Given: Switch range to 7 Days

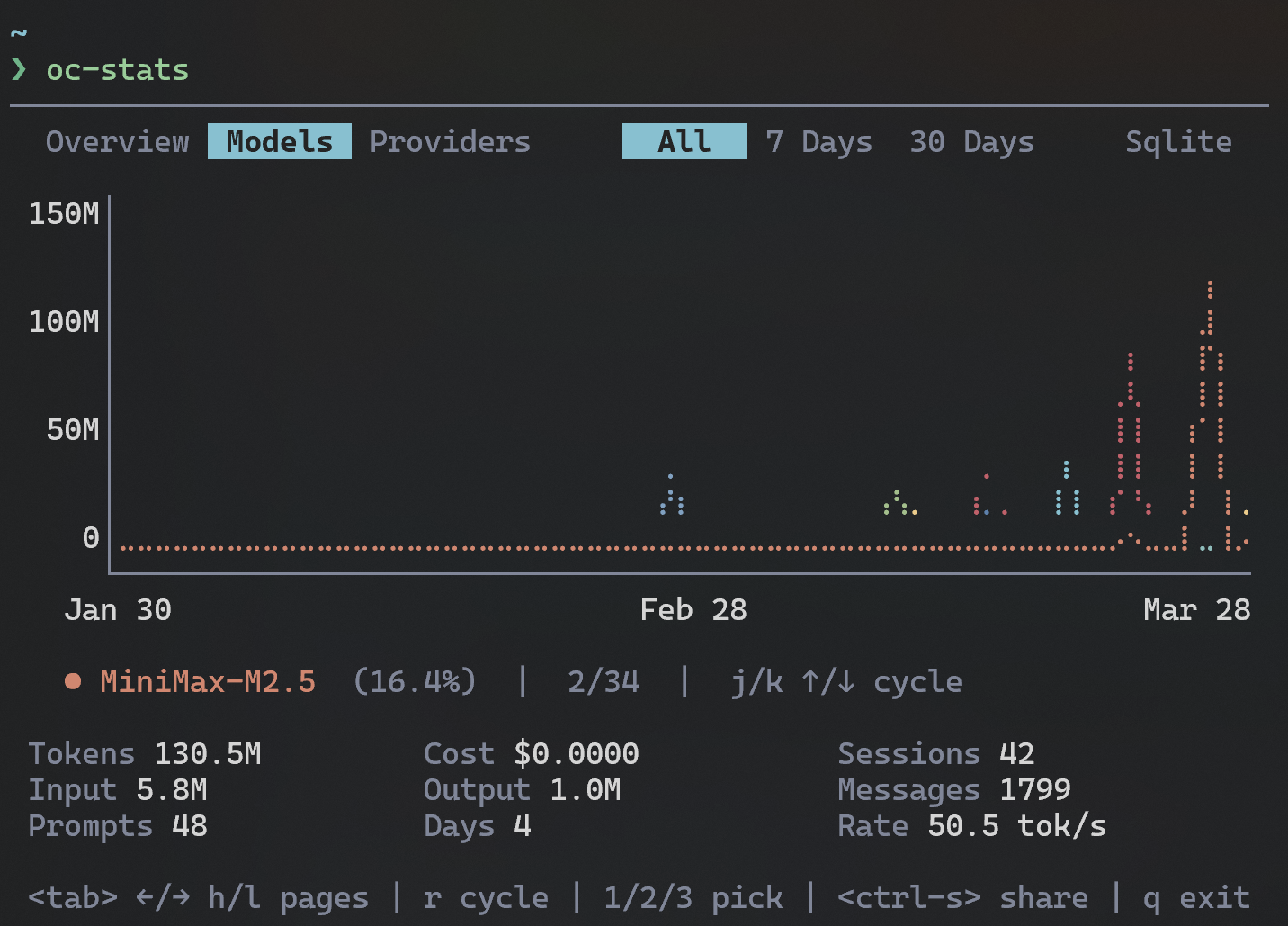Looking at the screenshot, I should [818, 142].
